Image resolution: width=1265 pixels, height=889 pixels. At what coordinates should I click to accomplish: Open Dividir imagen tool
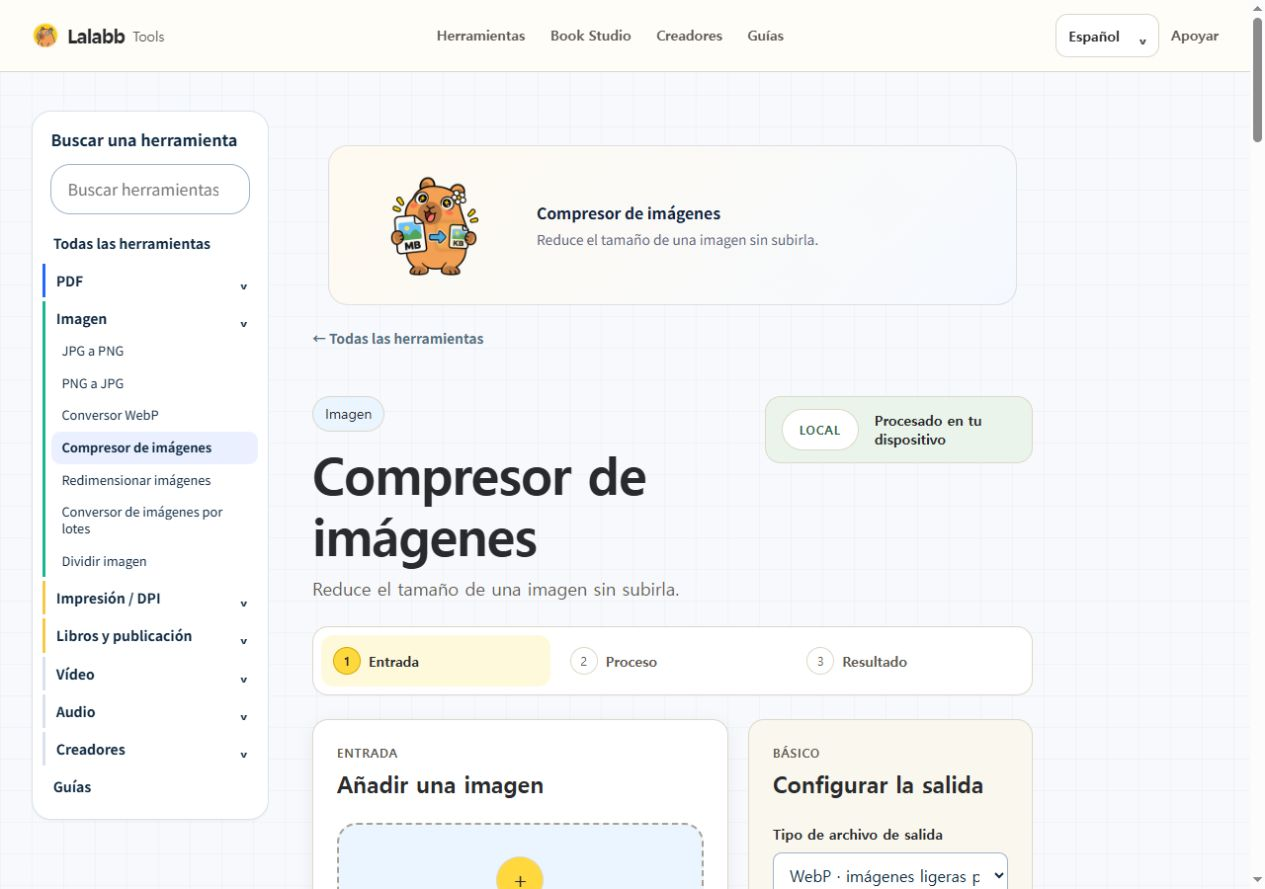104,561
